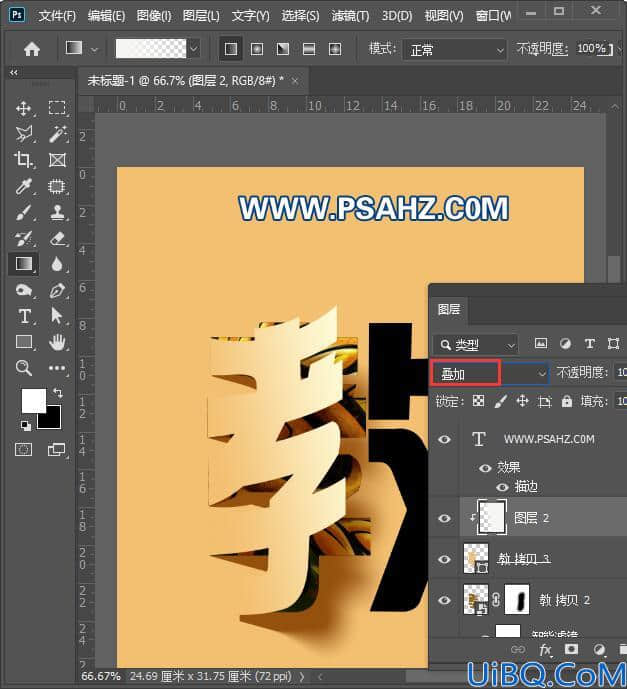The width and height of the screenshot is (627, 689).
Task: Select the Hand tool
Action: click(x=57, y=342)
